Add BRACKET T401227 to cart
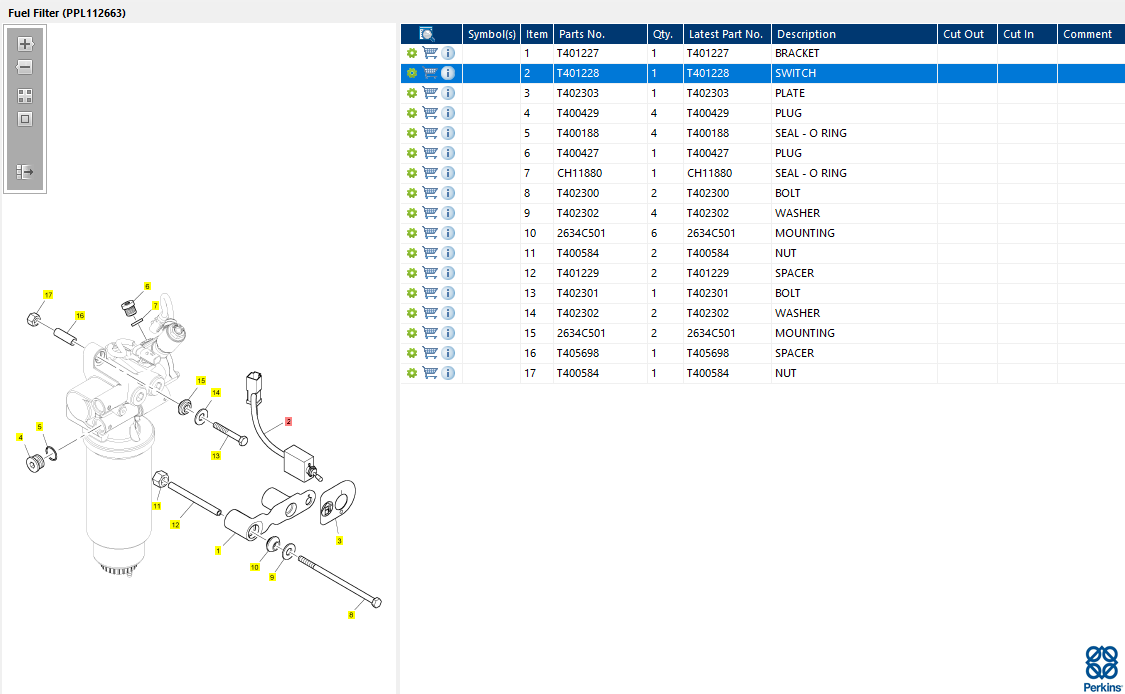This screenshot has width=1125, height=694. [x=430, y=53]
